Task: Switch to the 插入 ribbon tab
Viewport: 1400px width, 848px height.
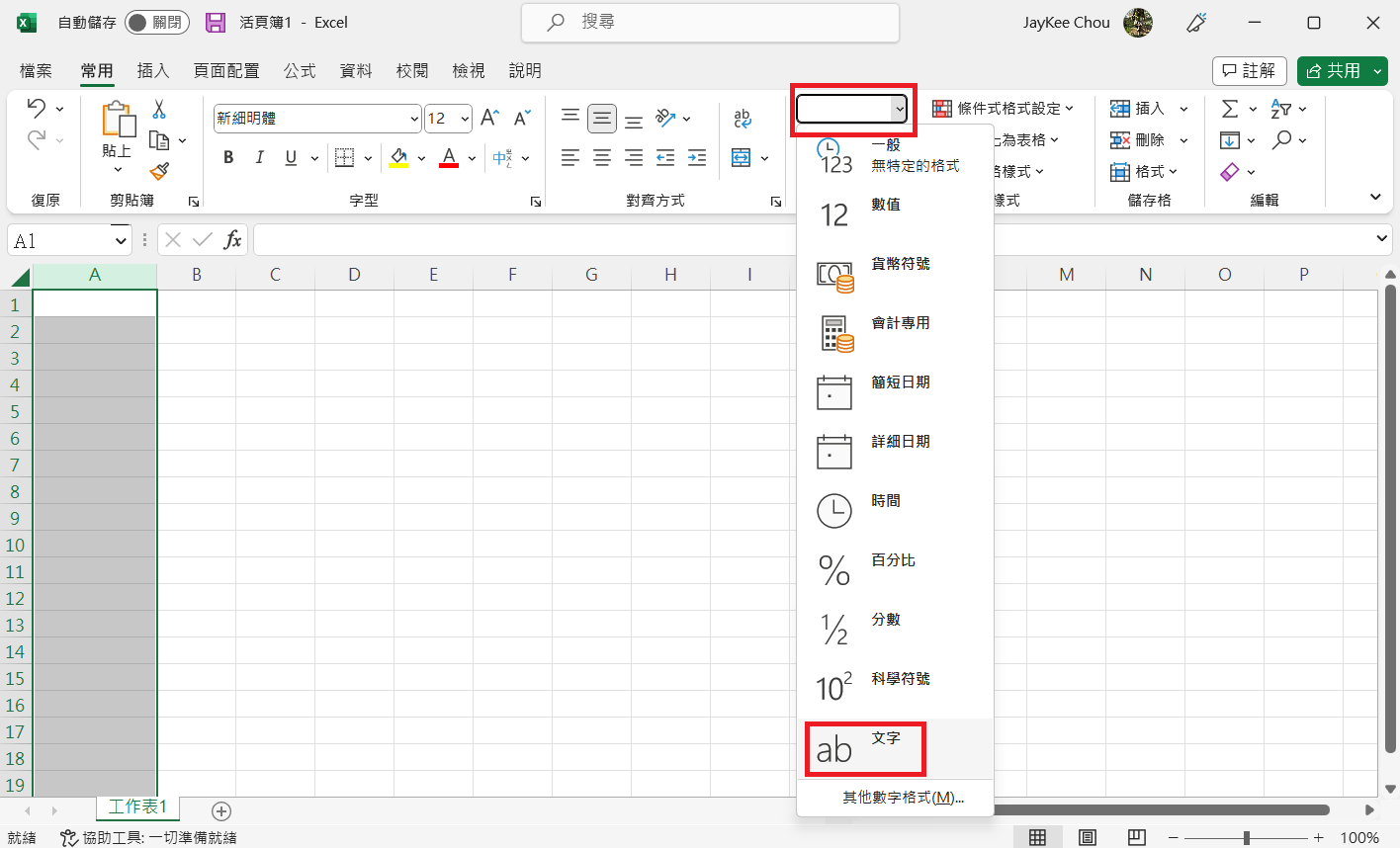Action: pos(152,71)
